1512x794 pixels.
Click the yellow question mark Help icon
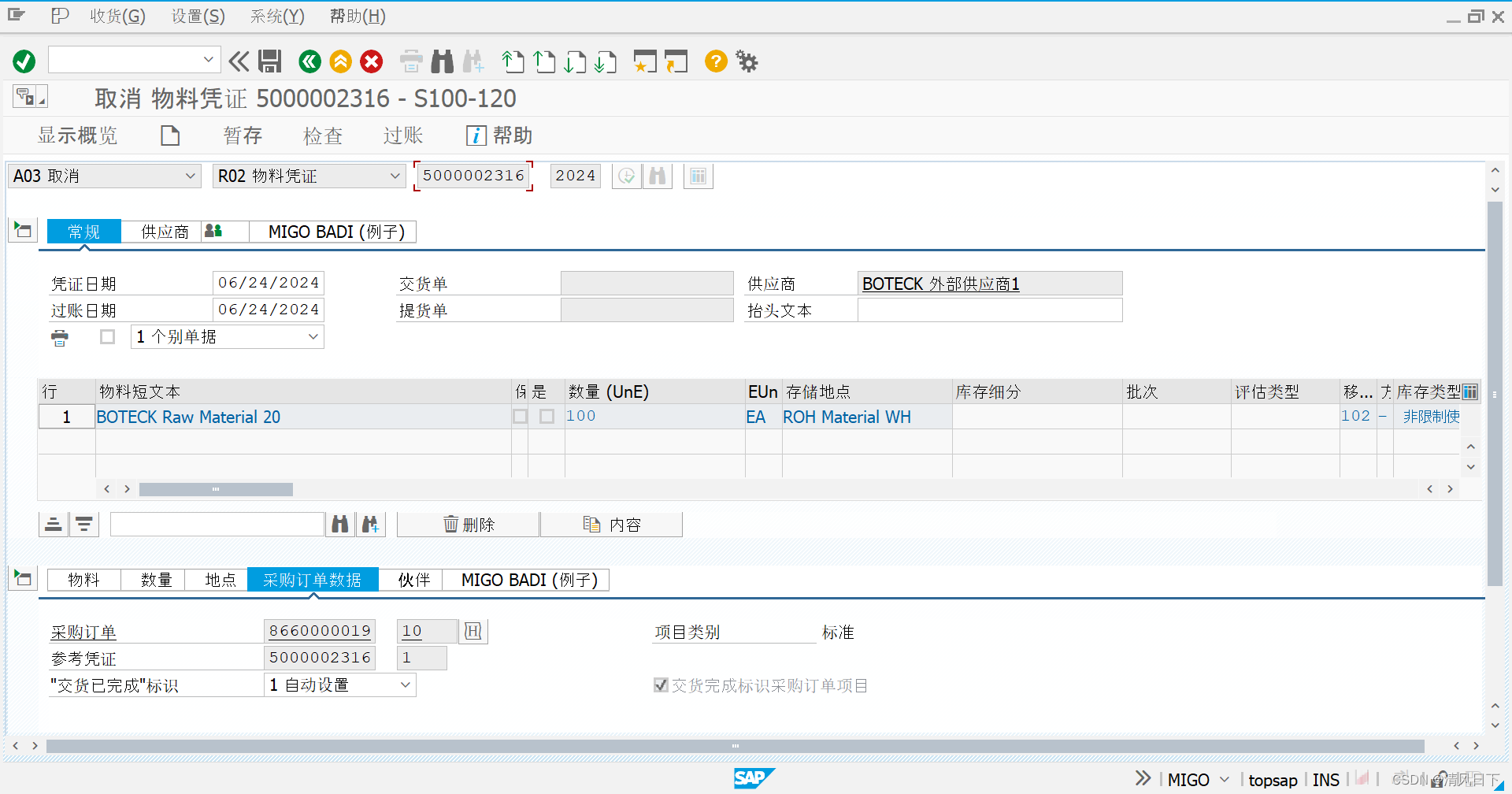(716, 61)
